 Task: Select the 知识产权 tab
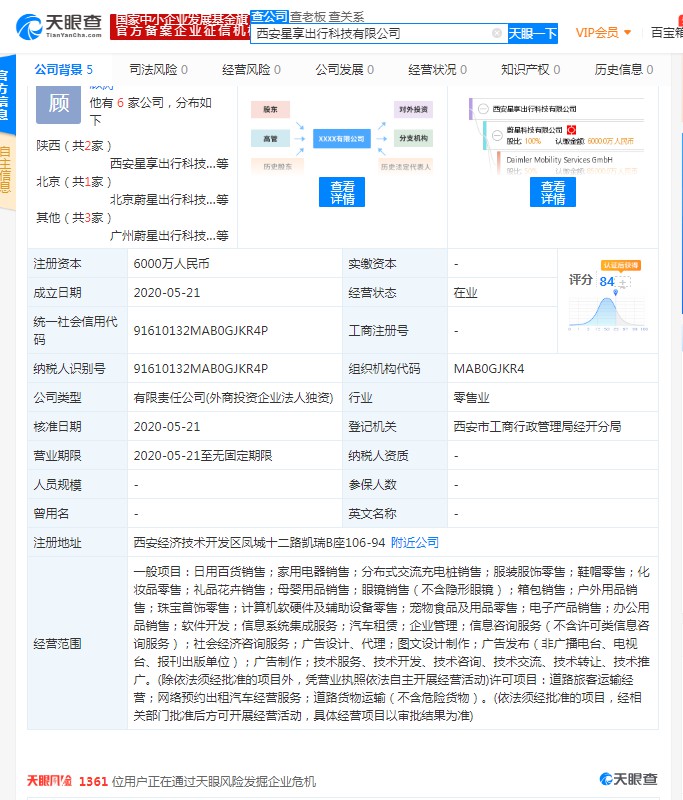[x=530, y=69]
